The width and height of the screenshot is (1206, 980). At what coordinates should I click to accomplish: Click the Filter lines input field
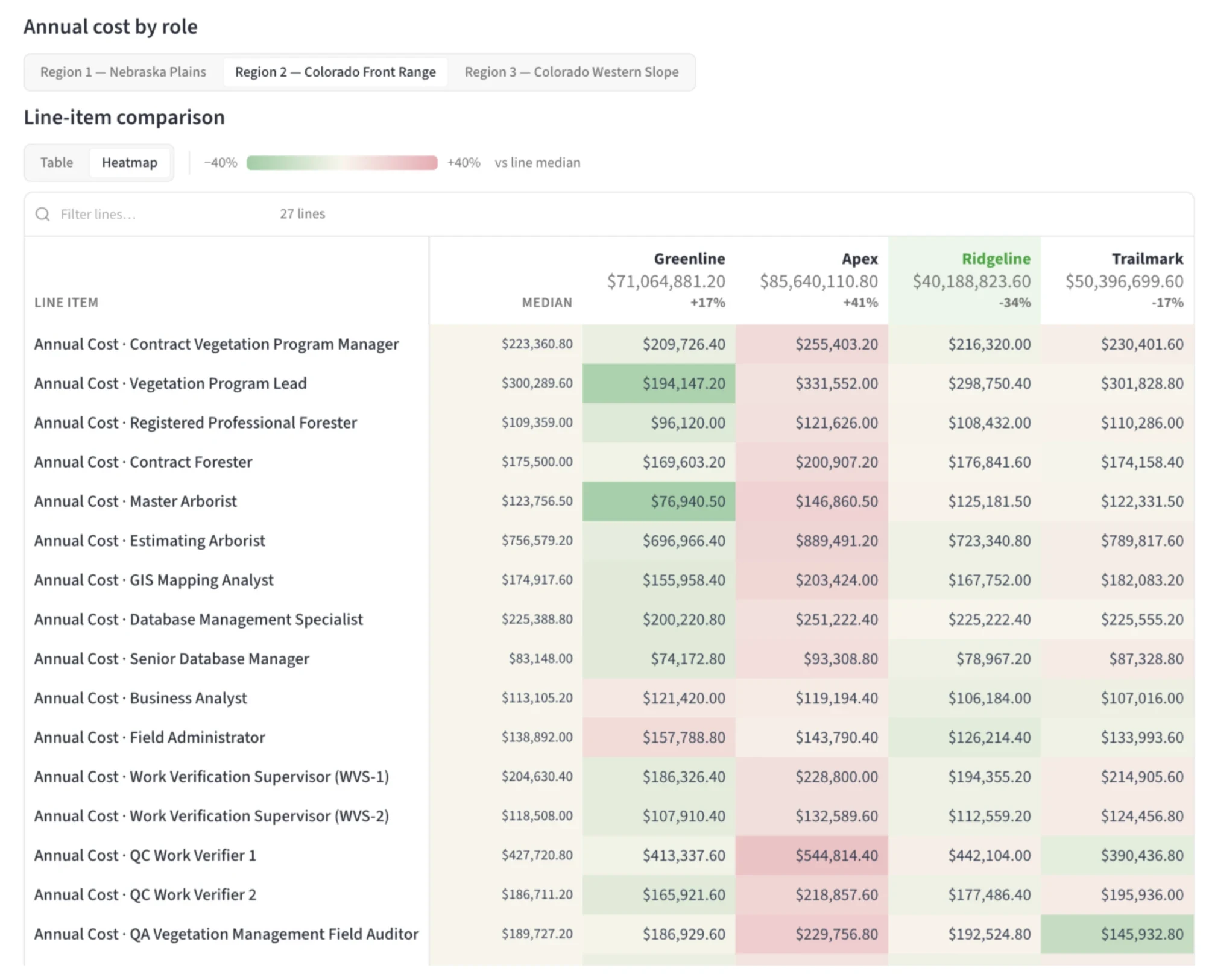(x=151, y=214)
